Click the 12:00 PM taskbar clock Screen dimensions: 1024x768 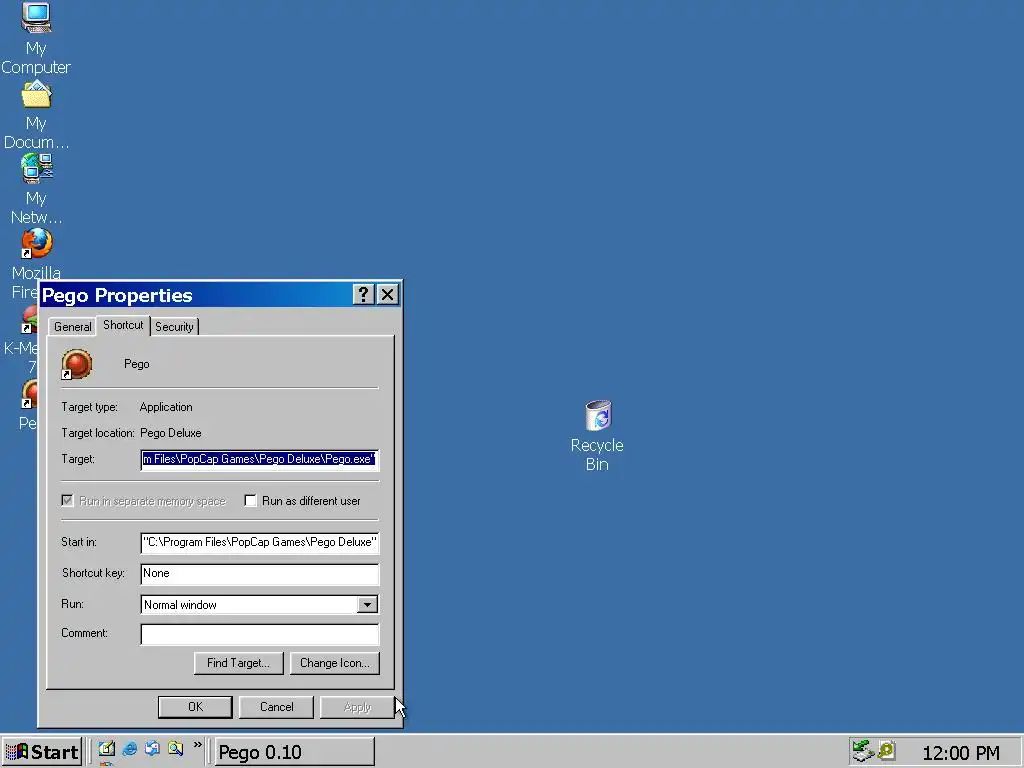(961, 753)
